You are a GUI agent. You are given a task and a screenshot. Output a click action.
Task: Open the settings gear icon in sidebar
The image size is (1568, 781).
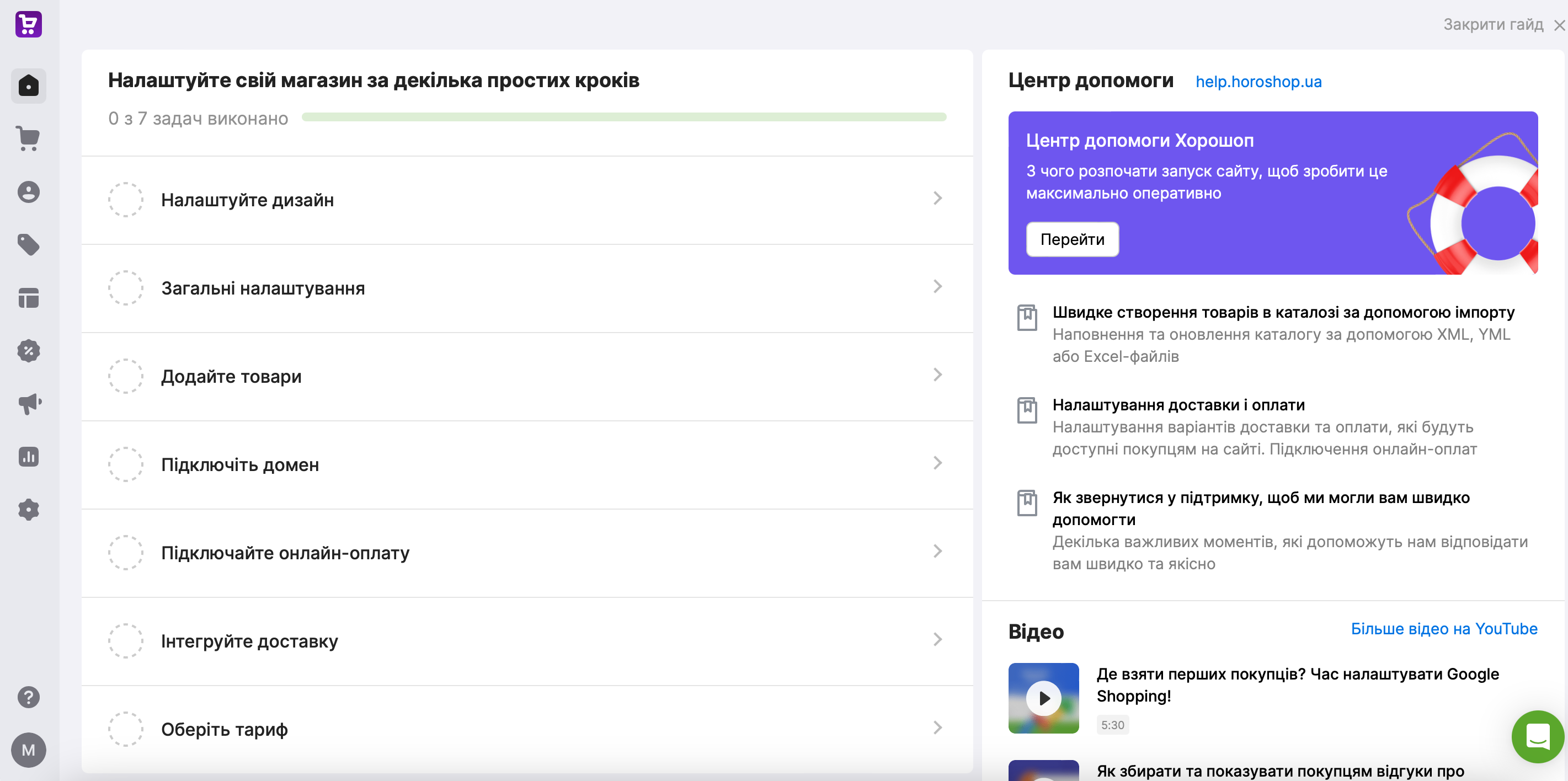click(29, 509)
